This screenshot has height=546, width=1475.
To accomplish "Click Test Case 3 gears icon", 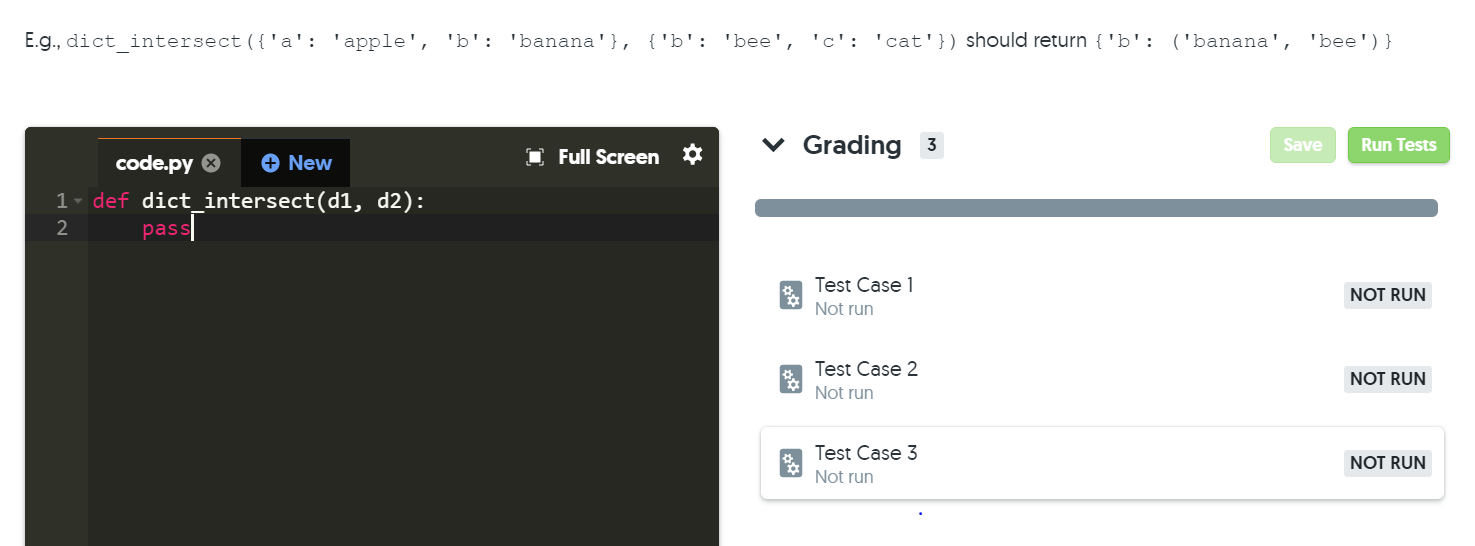I will tap(791, 464).
